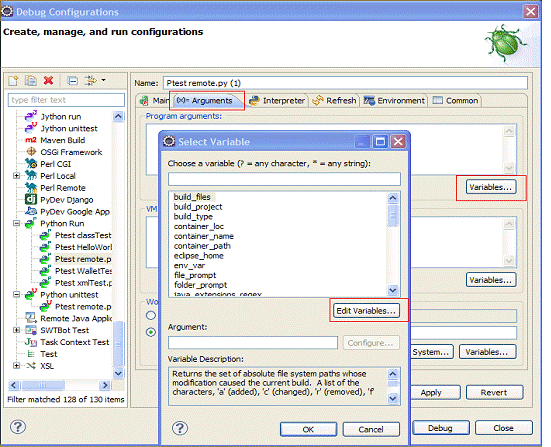Click the Collapse All toolbar icon
The height and width of the screenshot is (447, 551).
click(72, 81)
